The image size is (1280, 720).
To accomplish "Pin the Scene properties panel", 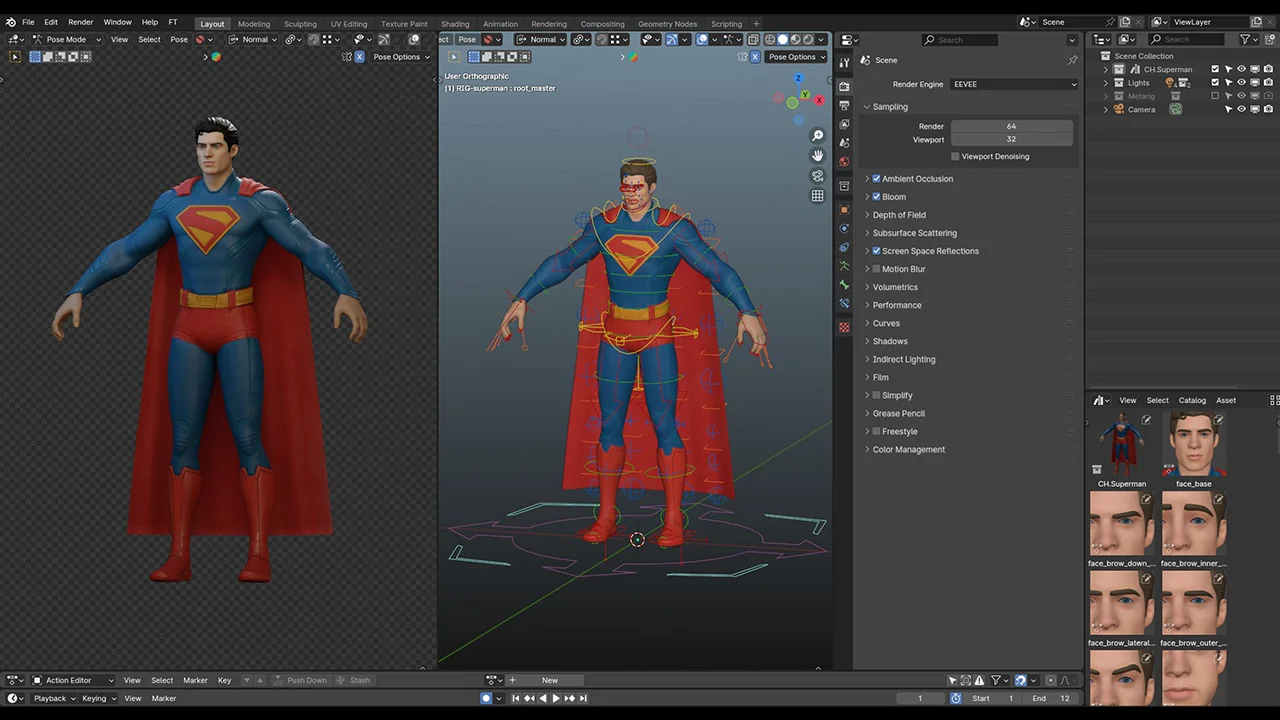I will (x=1072, y=60).
